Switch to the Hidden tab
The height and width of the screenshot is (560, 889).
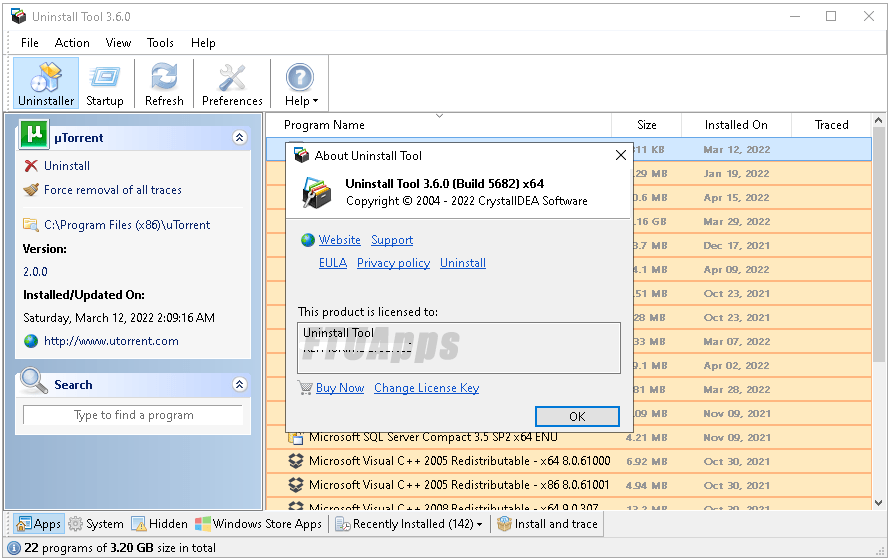point(159,524)
